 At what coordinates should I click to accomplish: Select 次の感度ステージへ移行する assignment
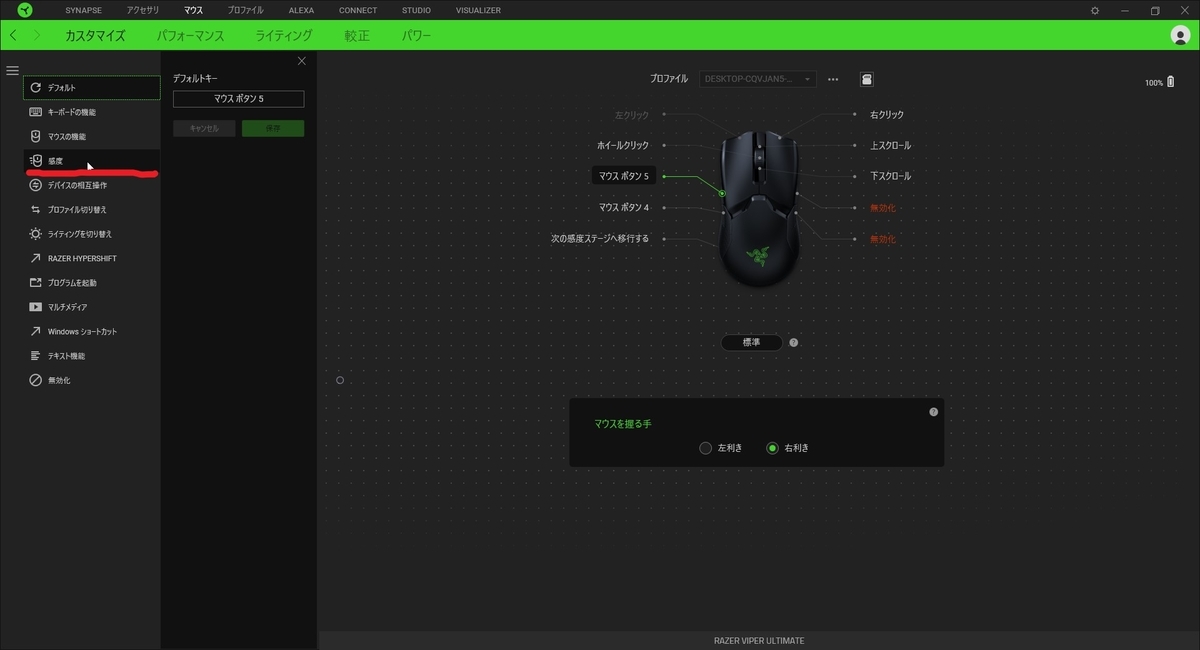pos(600,238)
